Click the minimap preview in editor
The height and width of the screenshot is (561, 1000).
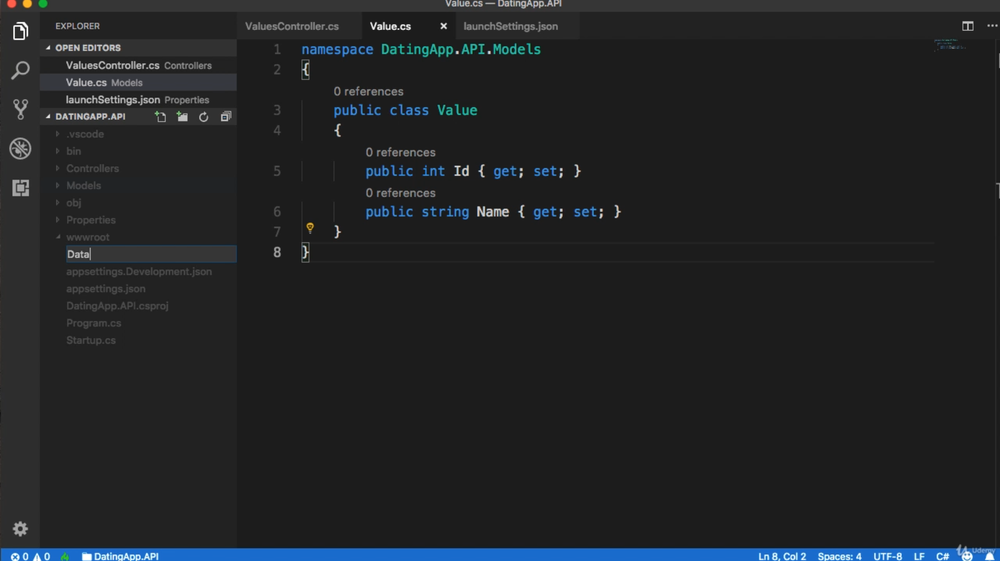(950, 45)
